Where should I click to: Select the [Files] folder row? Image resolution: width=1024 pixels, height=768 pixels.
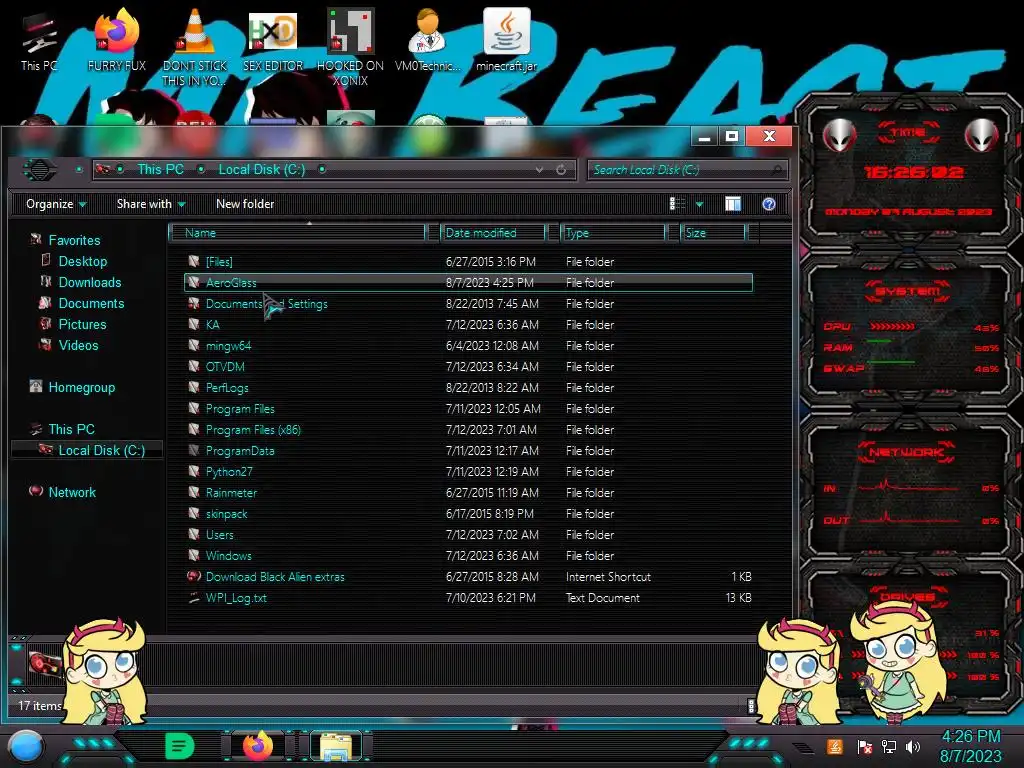[468, 262]
